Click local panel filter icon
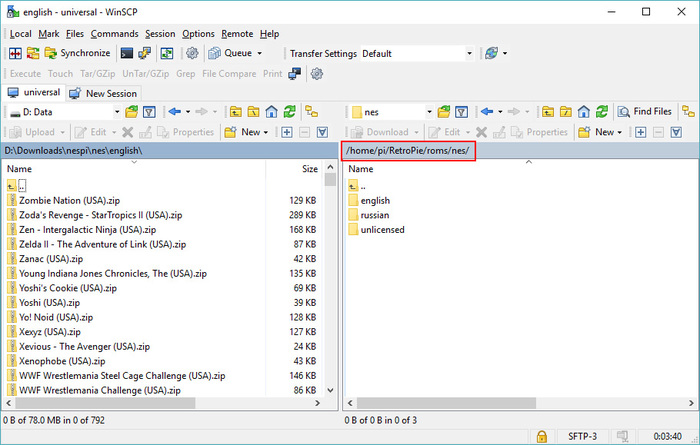The height and width of the screenshot is (445, 700). point(148,112)
